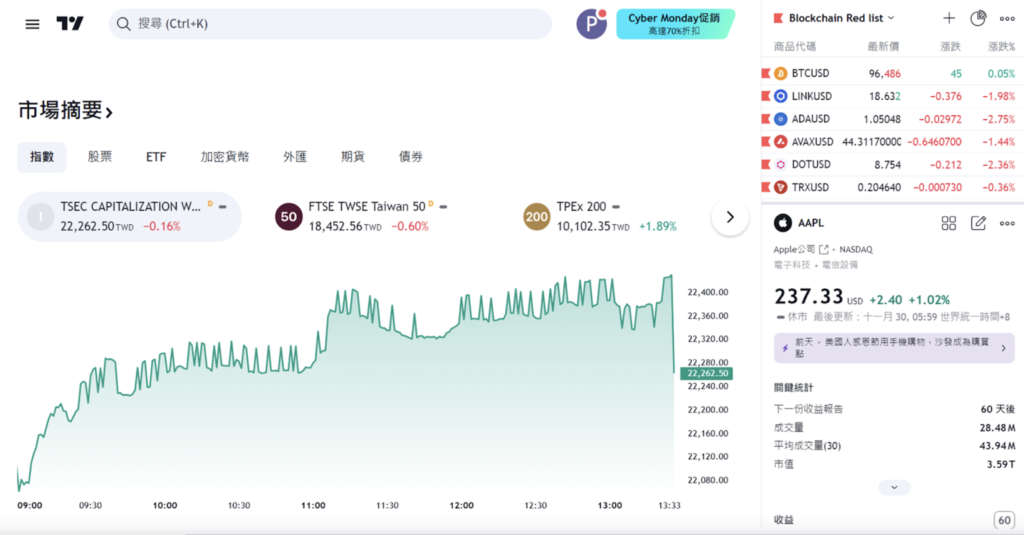The image size is (1024, 535).
Task: Add symbol with the plus icon
Action: point(949,18)
